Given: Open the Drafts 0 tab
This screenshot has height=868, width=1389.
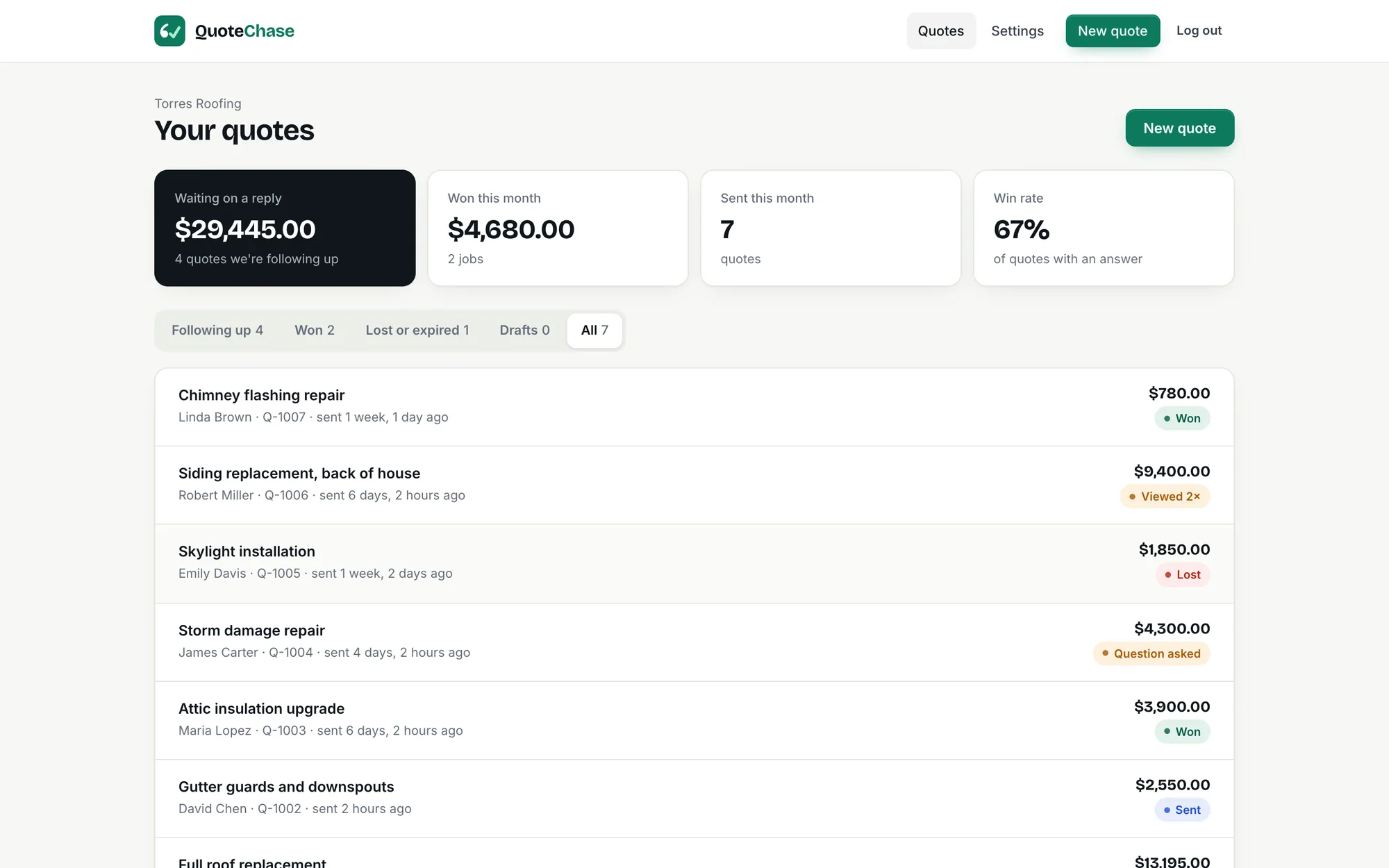Looking at the screenshot, I should click(524, 330).
